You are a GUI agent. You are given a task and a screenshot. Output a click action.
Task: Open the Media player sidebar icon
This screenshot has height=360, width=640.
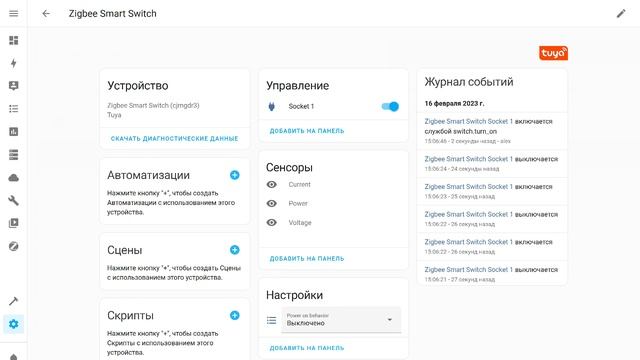point(13,223)
